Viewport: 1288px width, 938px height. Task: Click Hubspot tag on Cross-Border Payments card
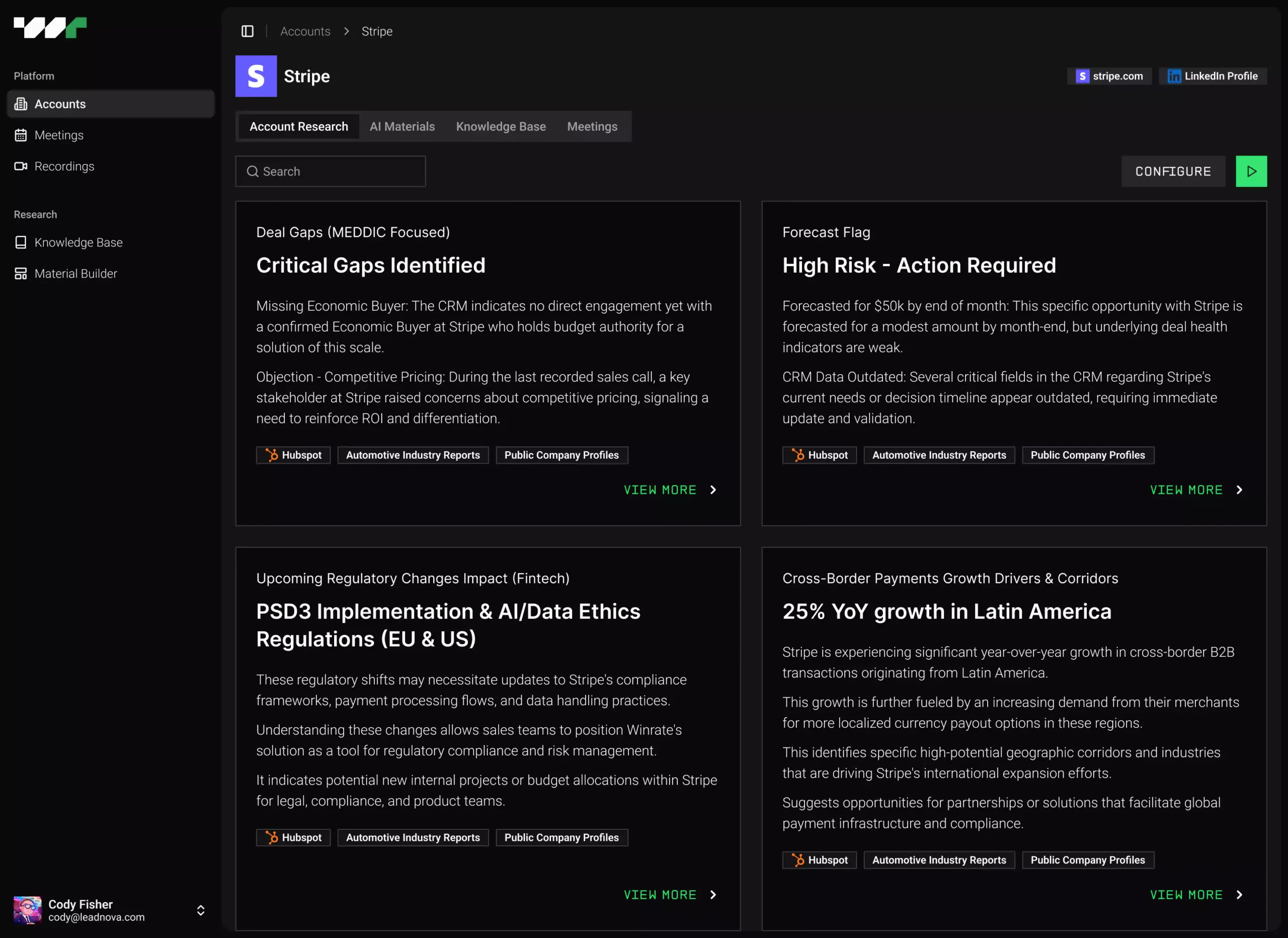820,860
